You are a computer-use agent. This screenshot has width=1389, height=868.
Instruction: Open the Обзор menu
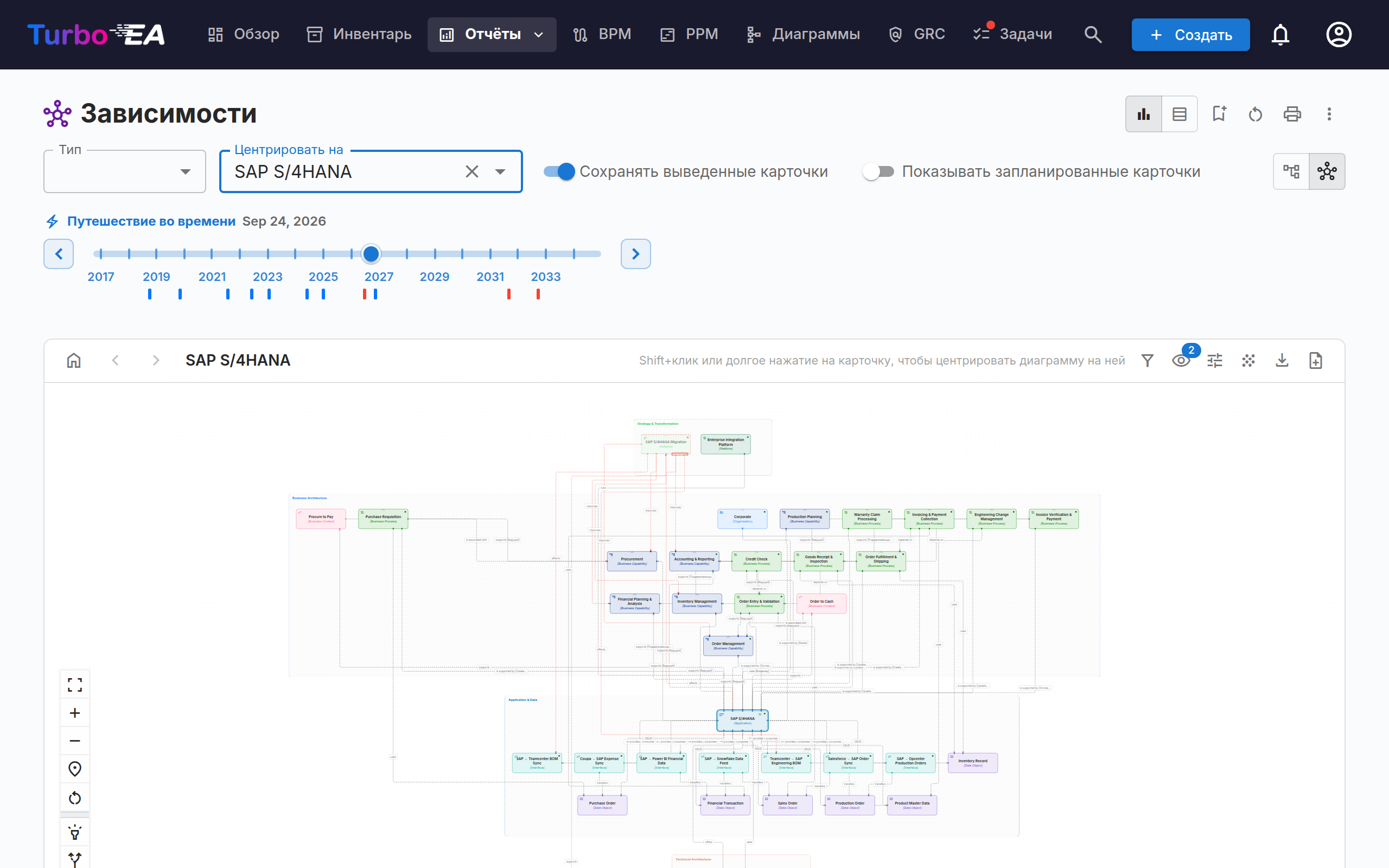tap(244, 34)
